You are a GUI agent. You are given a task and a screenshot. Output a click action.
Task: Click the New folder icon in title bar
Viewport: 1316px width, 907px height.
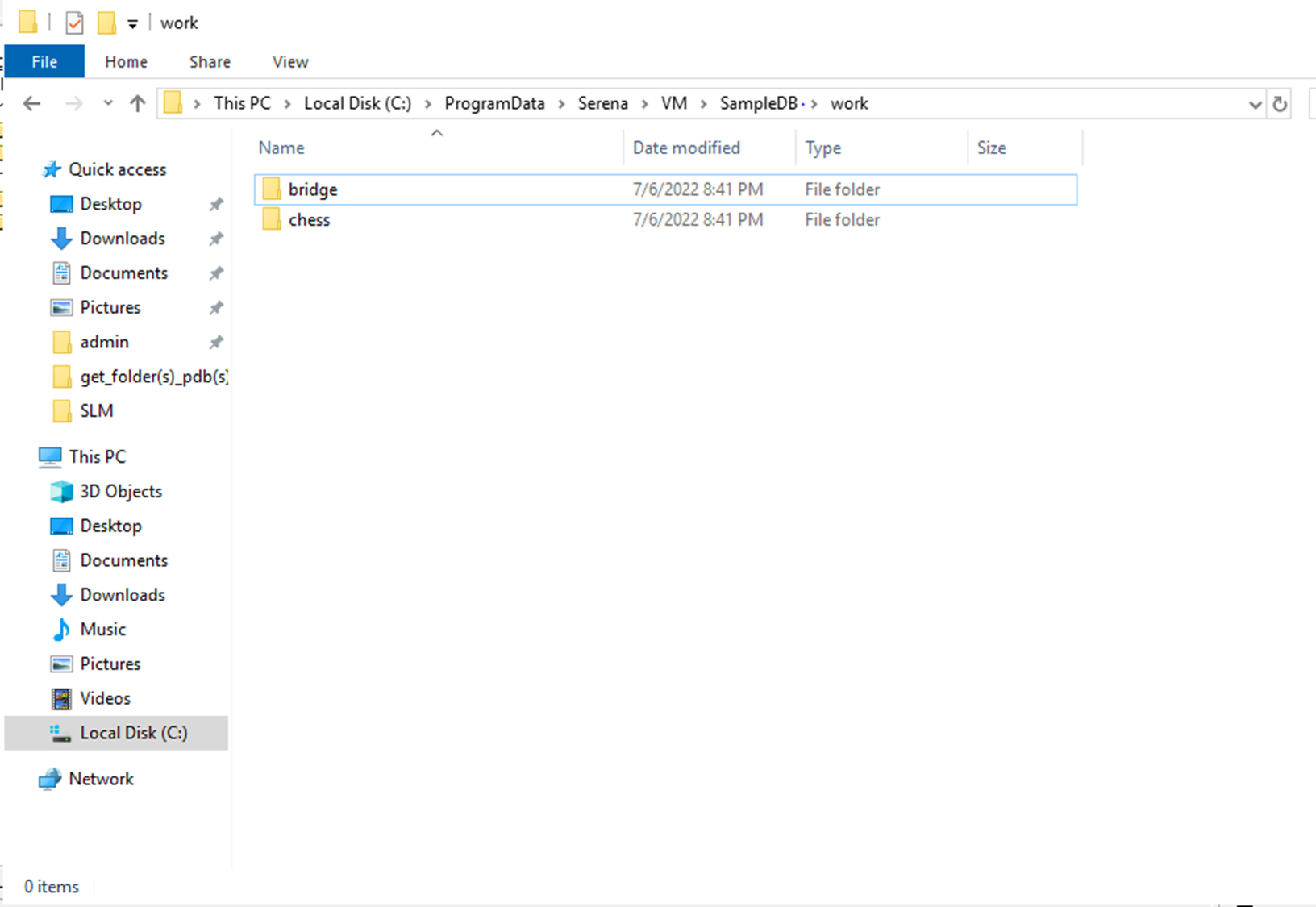106,23
